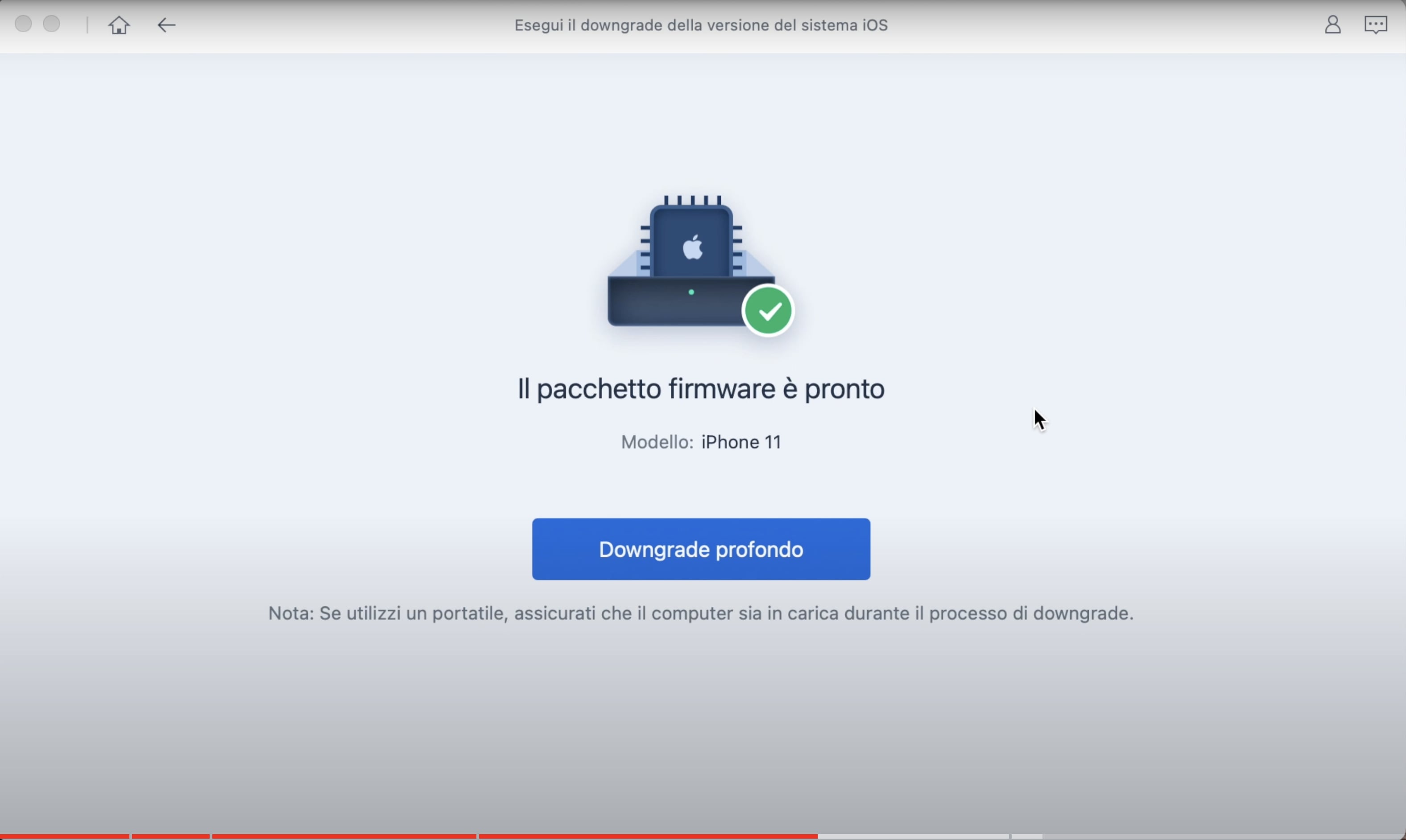Image resolution: width=1406 pixels, height=840 pixels.
Task: Click the gray close window button
Action: [x=23, y=24]
